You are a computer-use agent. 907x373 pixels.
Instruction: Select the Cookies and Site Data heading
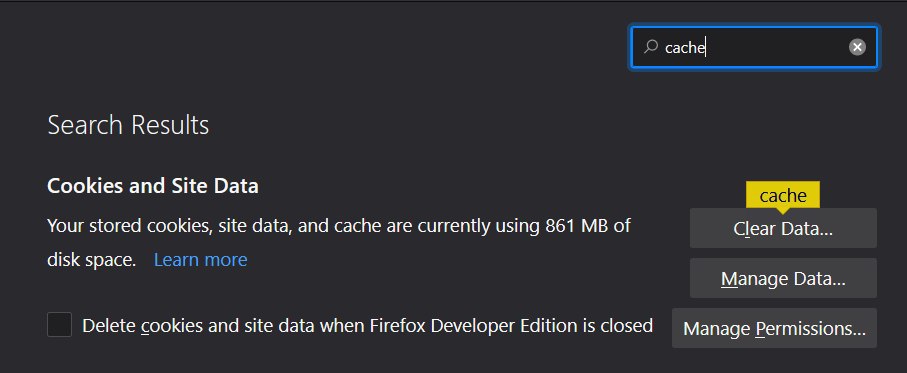pos(153,186)
